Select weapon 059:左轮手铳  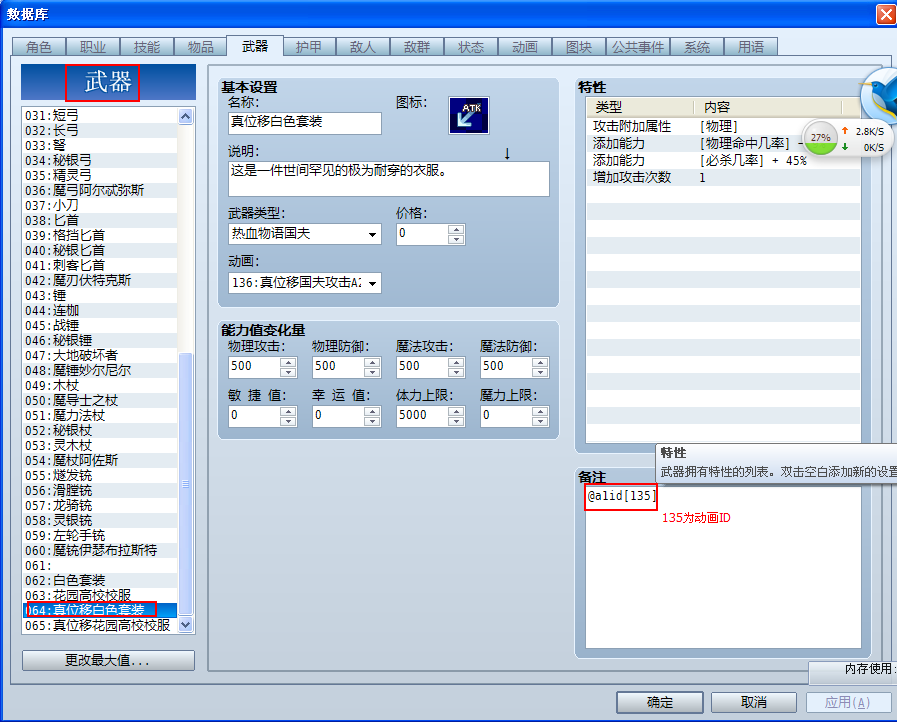pos(100,535)
